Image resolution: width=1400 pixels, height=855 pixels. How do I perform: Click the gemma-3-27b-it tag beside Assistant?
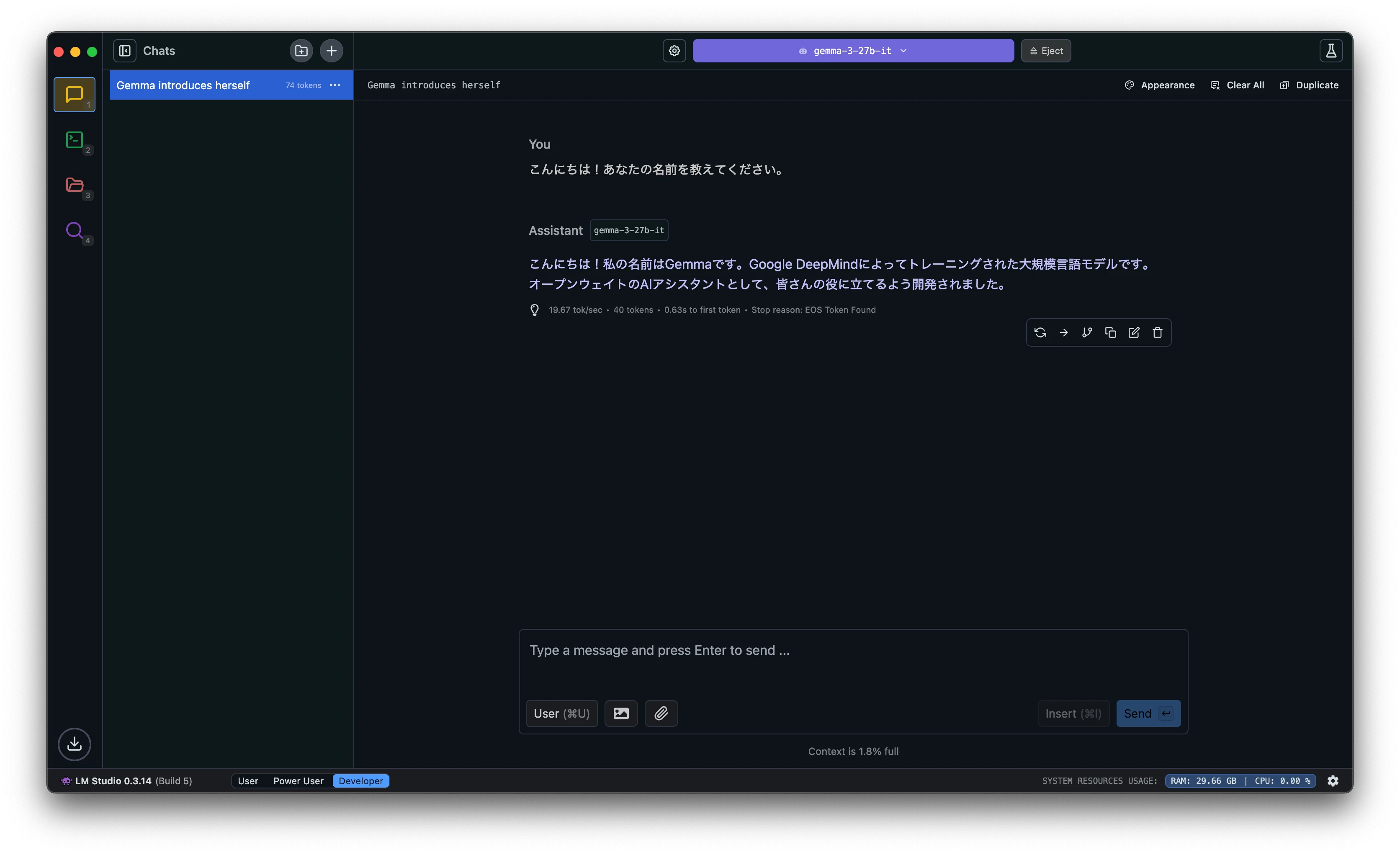629,230
